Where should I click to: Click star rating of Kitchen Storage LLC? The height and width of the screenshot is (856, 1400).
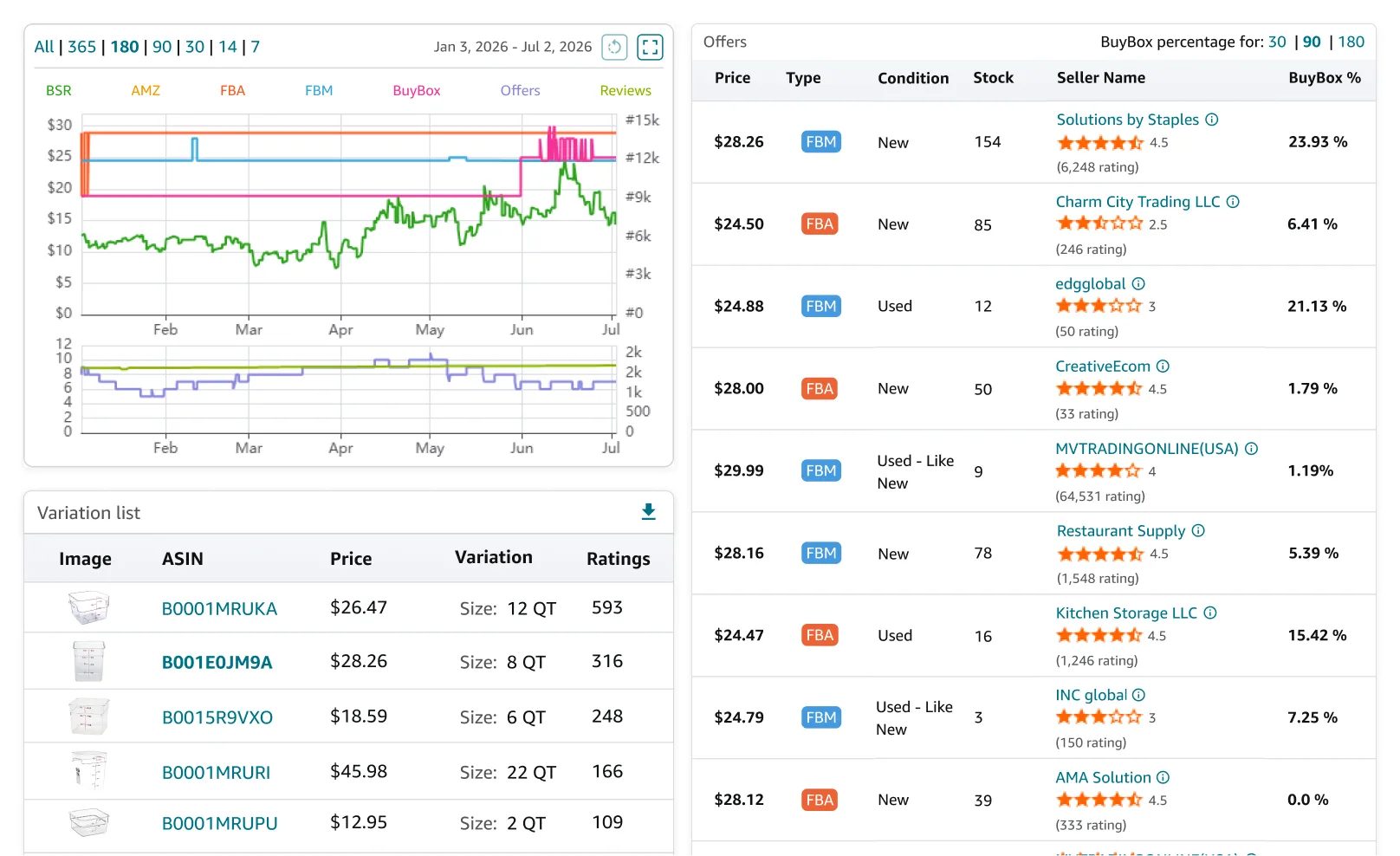pyautogui.click(x=1099, y=635)
